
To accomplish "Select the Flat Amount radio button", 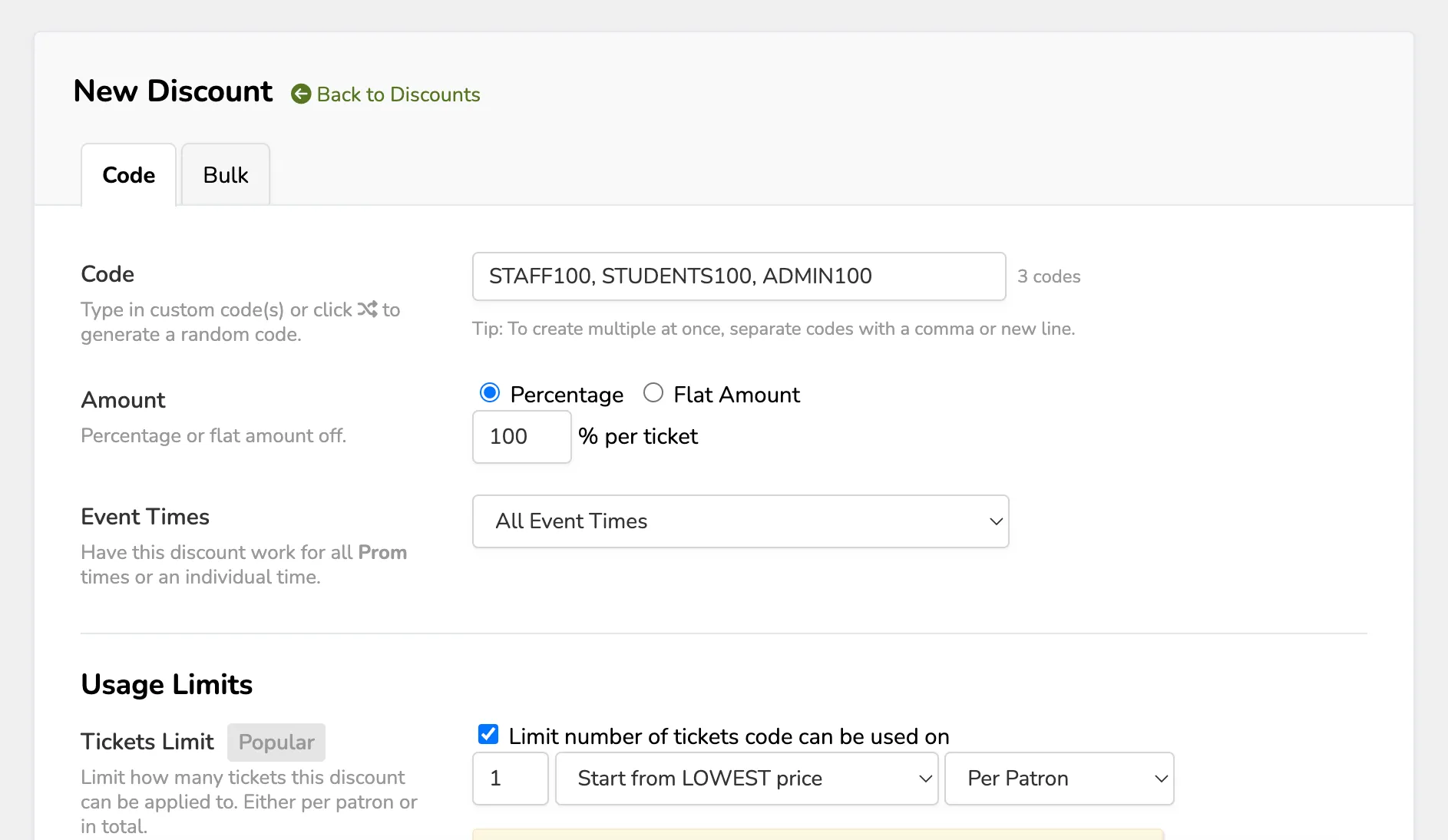I will (653, 393).
